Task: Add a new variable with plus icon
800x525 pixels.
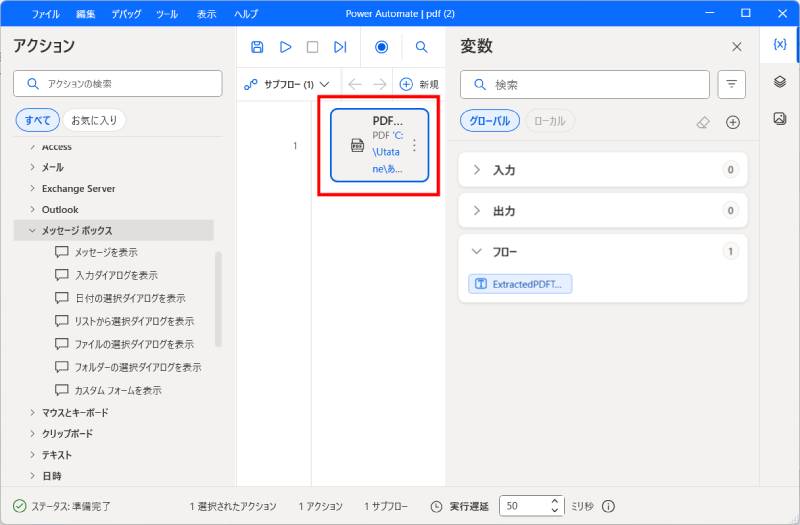Action: 733,122
